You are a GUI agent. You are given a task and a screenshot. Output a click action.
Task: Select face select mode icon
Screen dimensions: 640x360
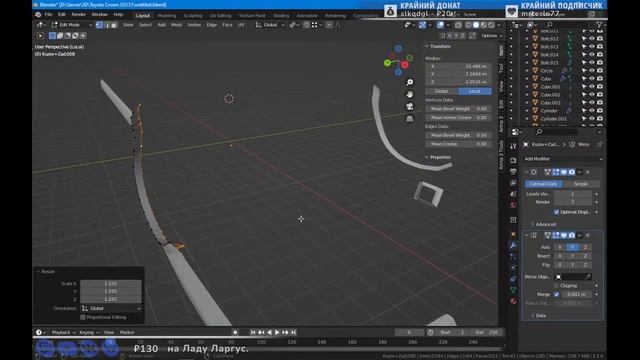click(x=114, y=25)
